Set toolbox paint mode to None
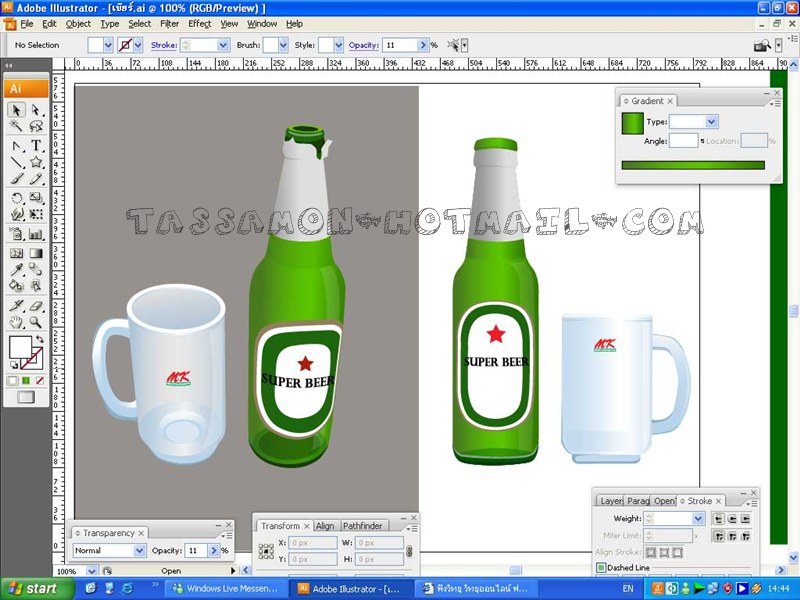Viewport: 800px width, 600px height. tap(39, 381)
